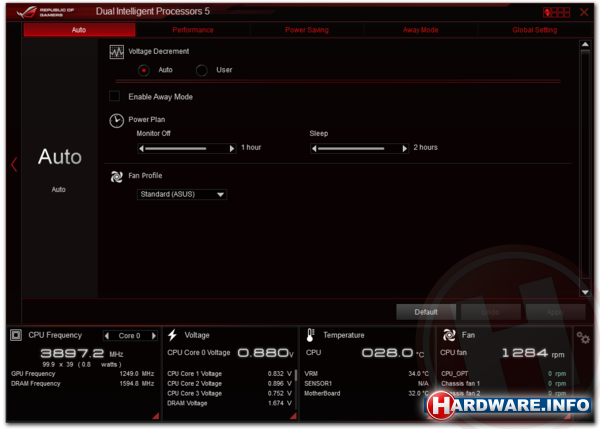
Task: Click the Temperature thermometer icon
Action: [310, 335]
